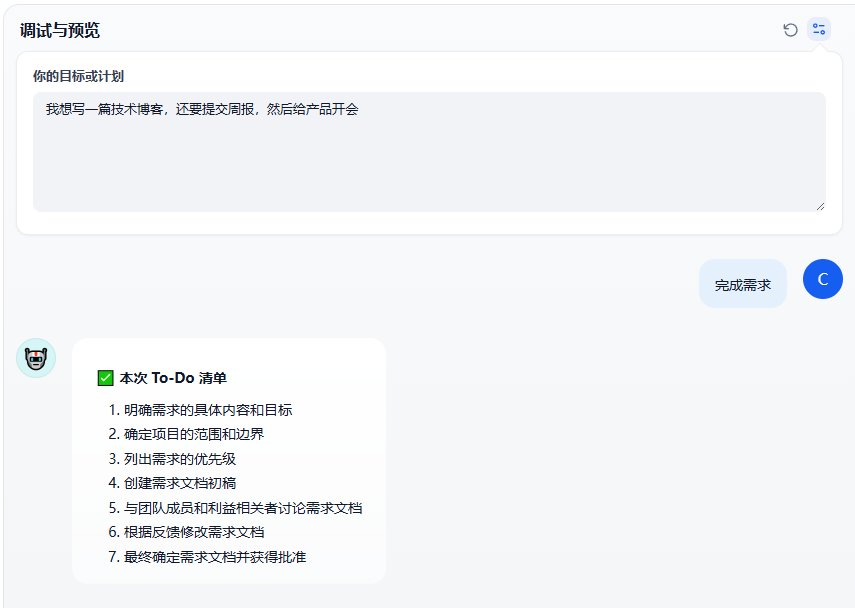Click the restart conversation refresh icon

pos(790,30)
